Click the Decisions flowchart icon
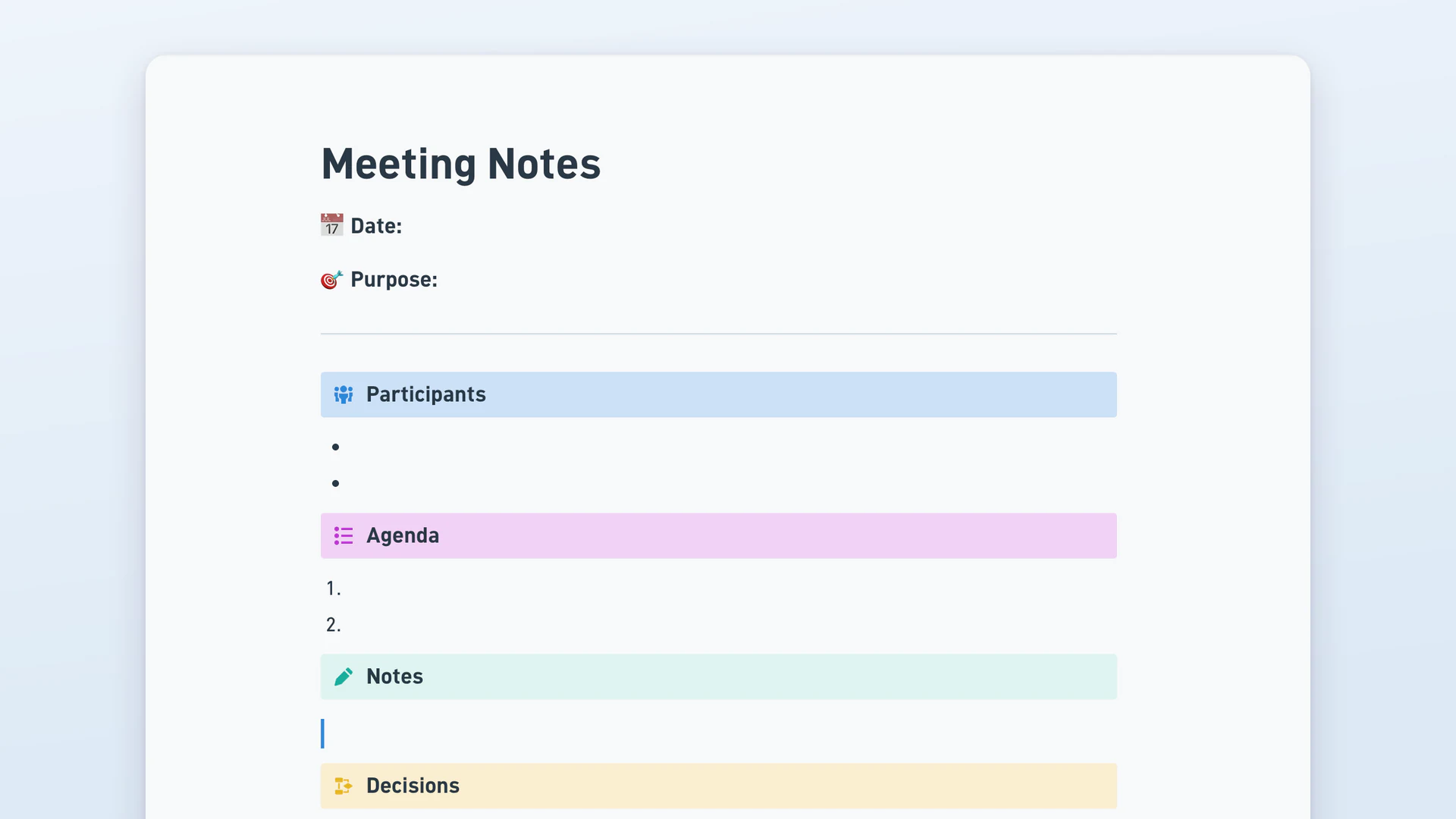 (344, 786)
